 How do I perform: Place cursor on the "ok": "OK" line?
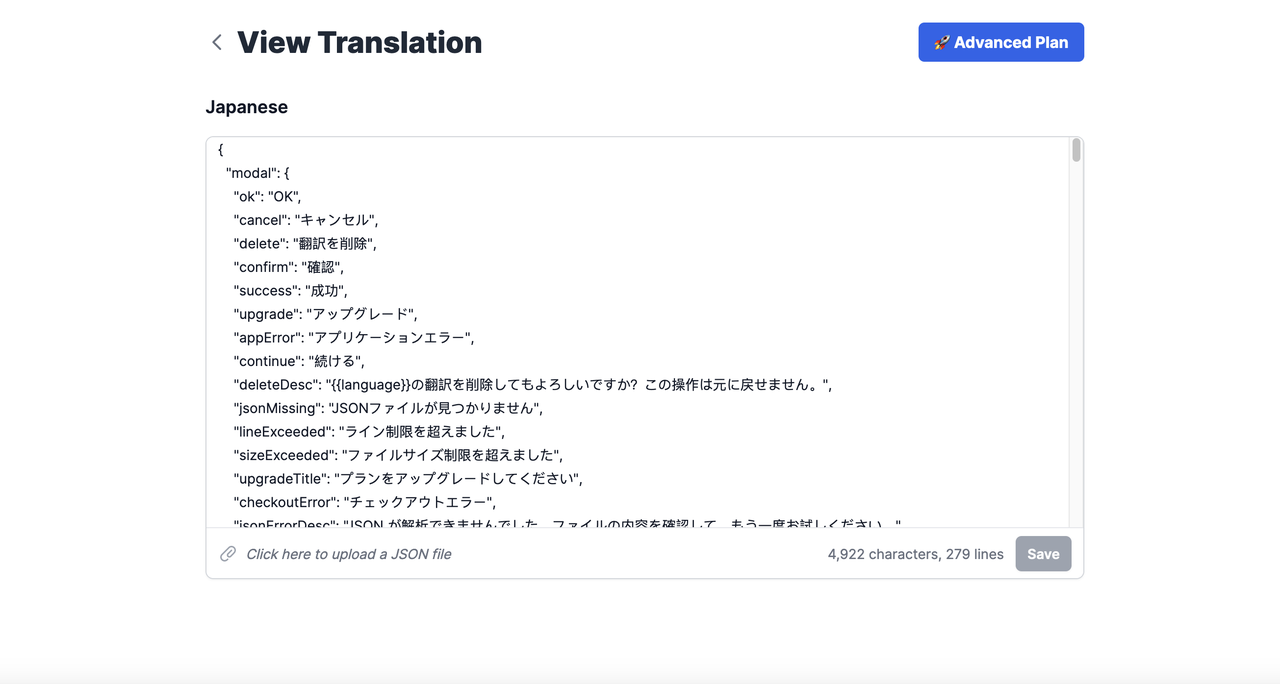[267, 196]
